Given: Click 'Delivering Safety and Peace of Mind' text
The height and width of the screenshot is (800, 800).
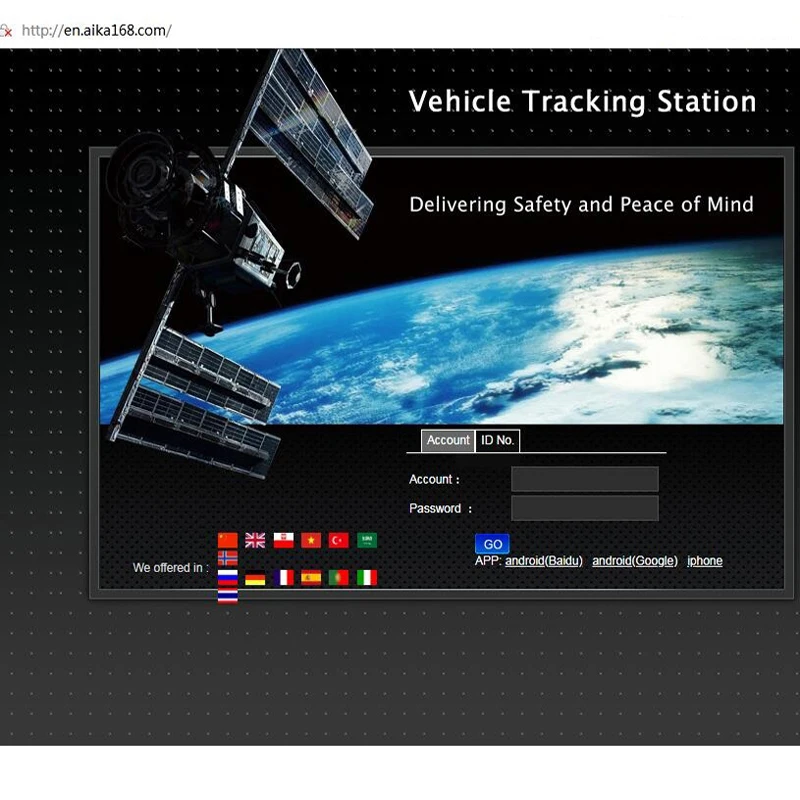Looking at the screenshot, I should point(581,205).
